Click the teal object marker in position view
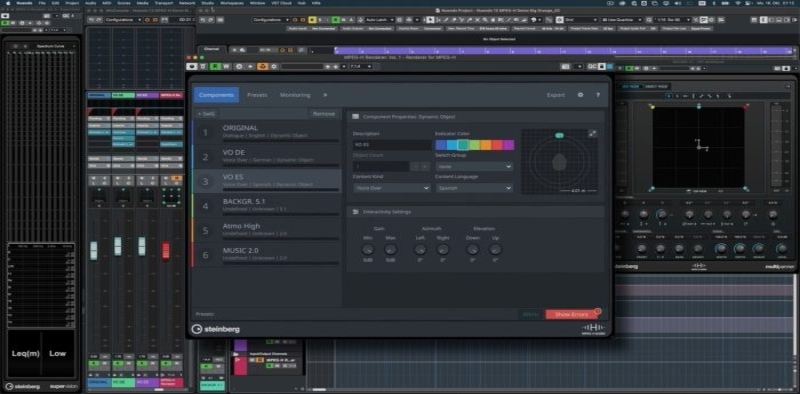 [x=559, y=135]
